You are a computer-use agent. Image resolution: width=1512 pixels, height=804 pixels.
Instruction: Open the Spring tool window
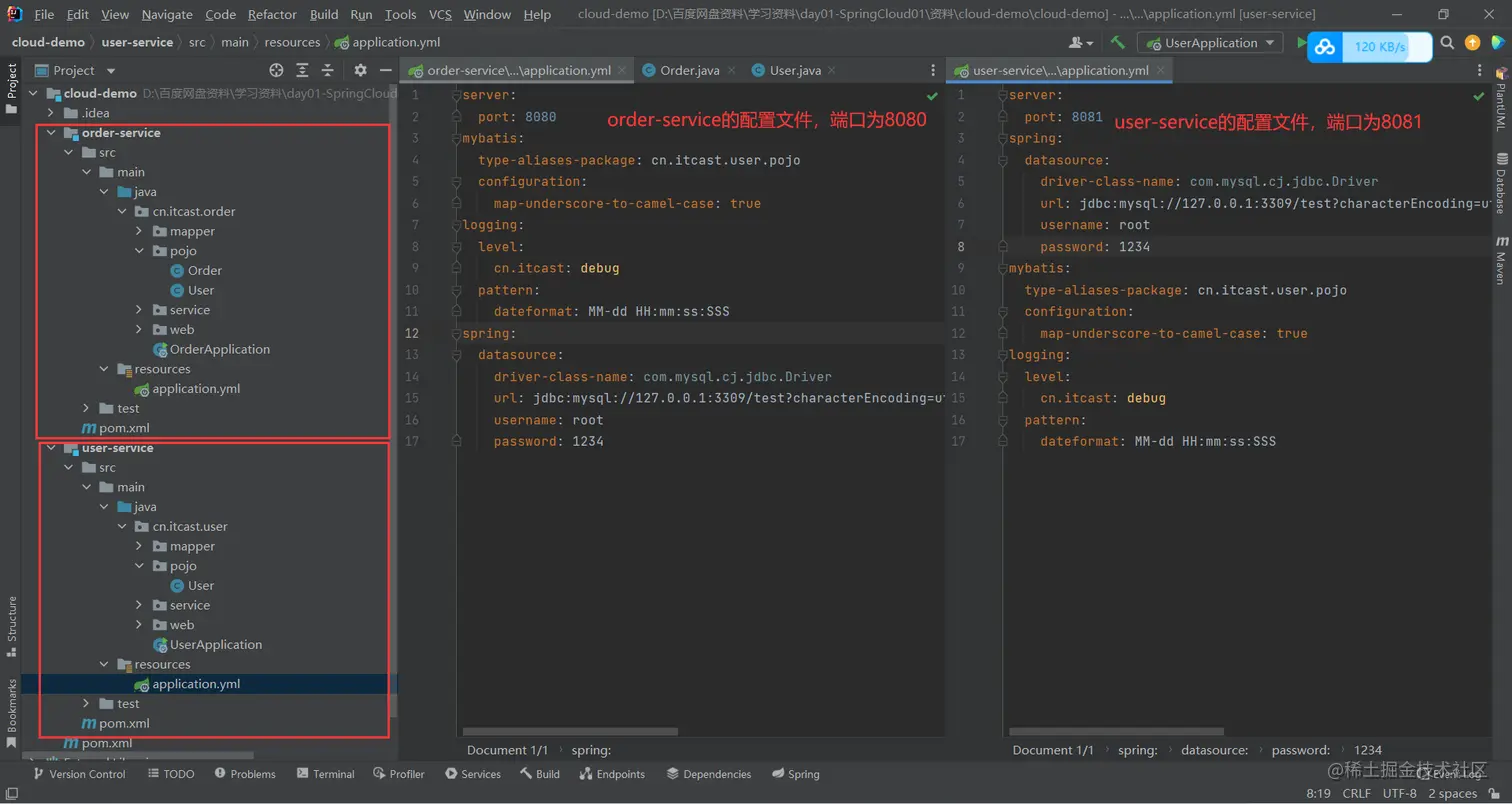[x=796, y=774]
